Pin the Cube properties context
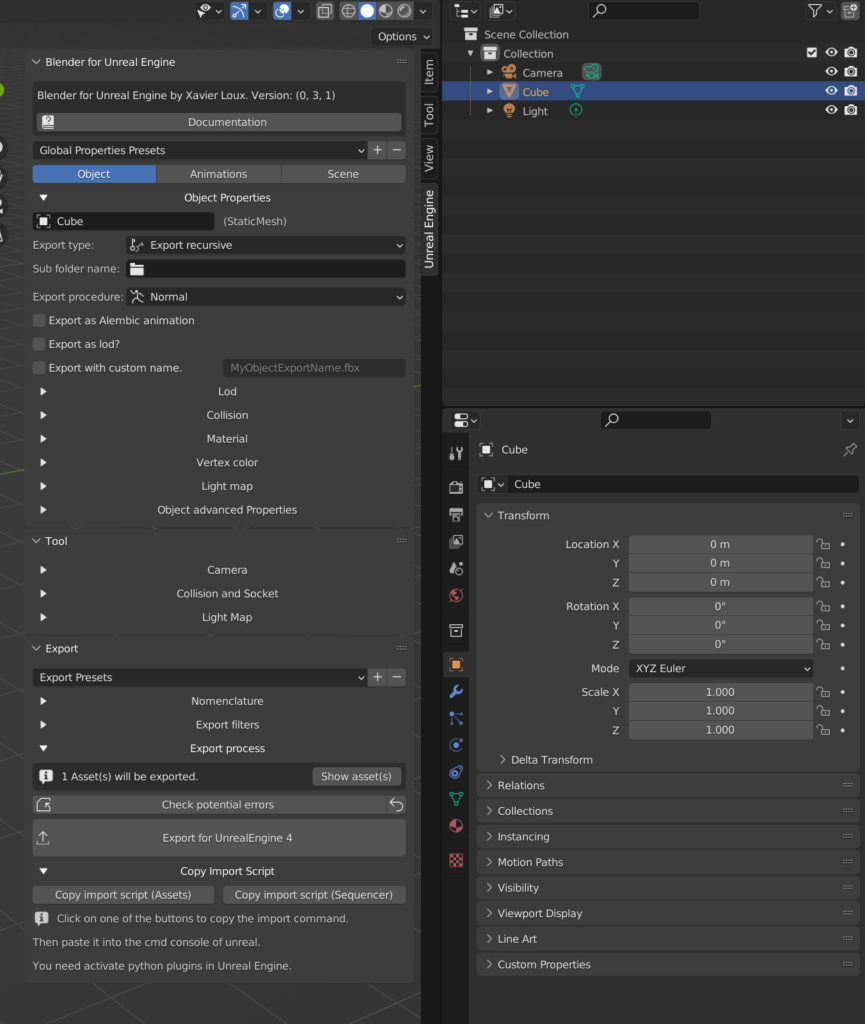The image size is (865, 1024). click(849, 450)
